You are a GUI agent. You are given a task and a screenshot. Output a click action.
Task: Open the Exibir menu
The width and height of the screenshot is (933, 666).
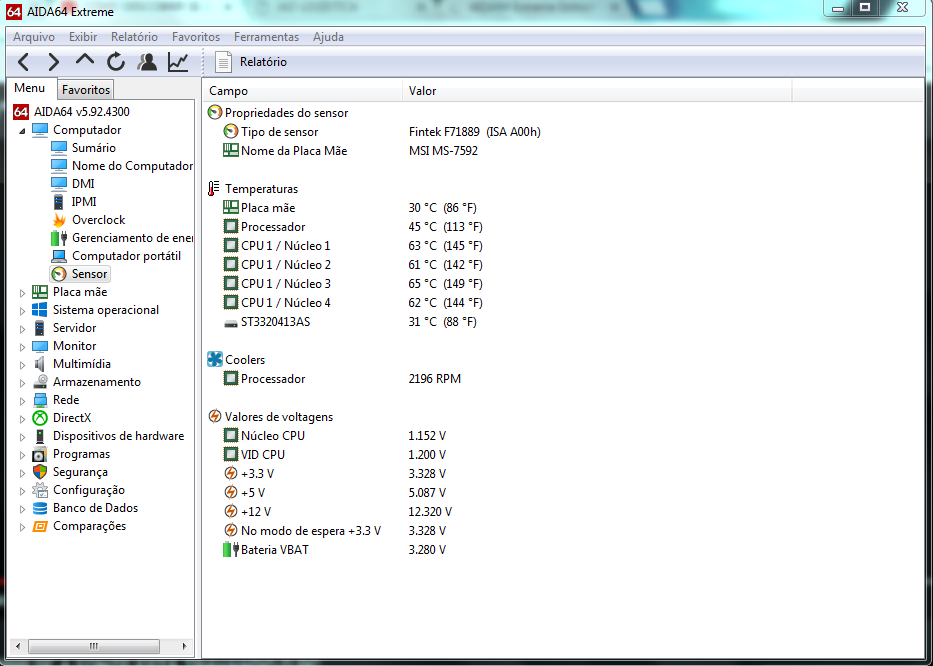pyautogui.click(x=83, y=37)
